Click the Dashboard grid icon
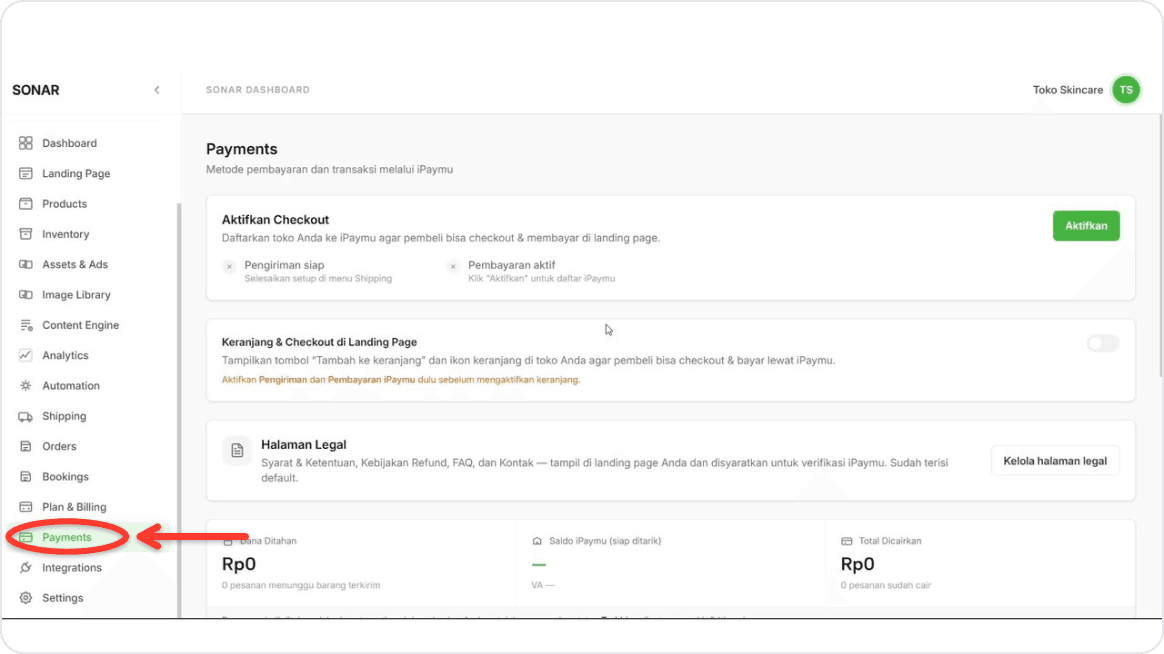Viewport: 1164px width, 654px height. point(26,143)
